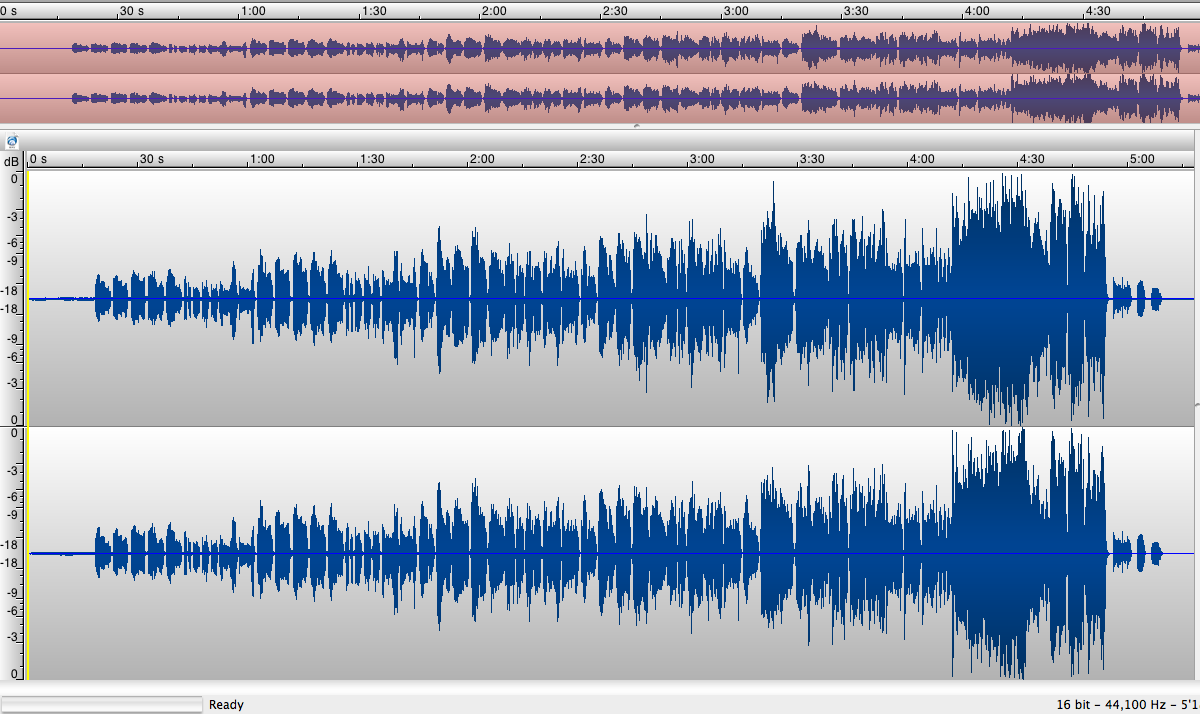Move to 2:30 on the main waveform ruler
The image size is (1200, 714).
coord(592,159)
